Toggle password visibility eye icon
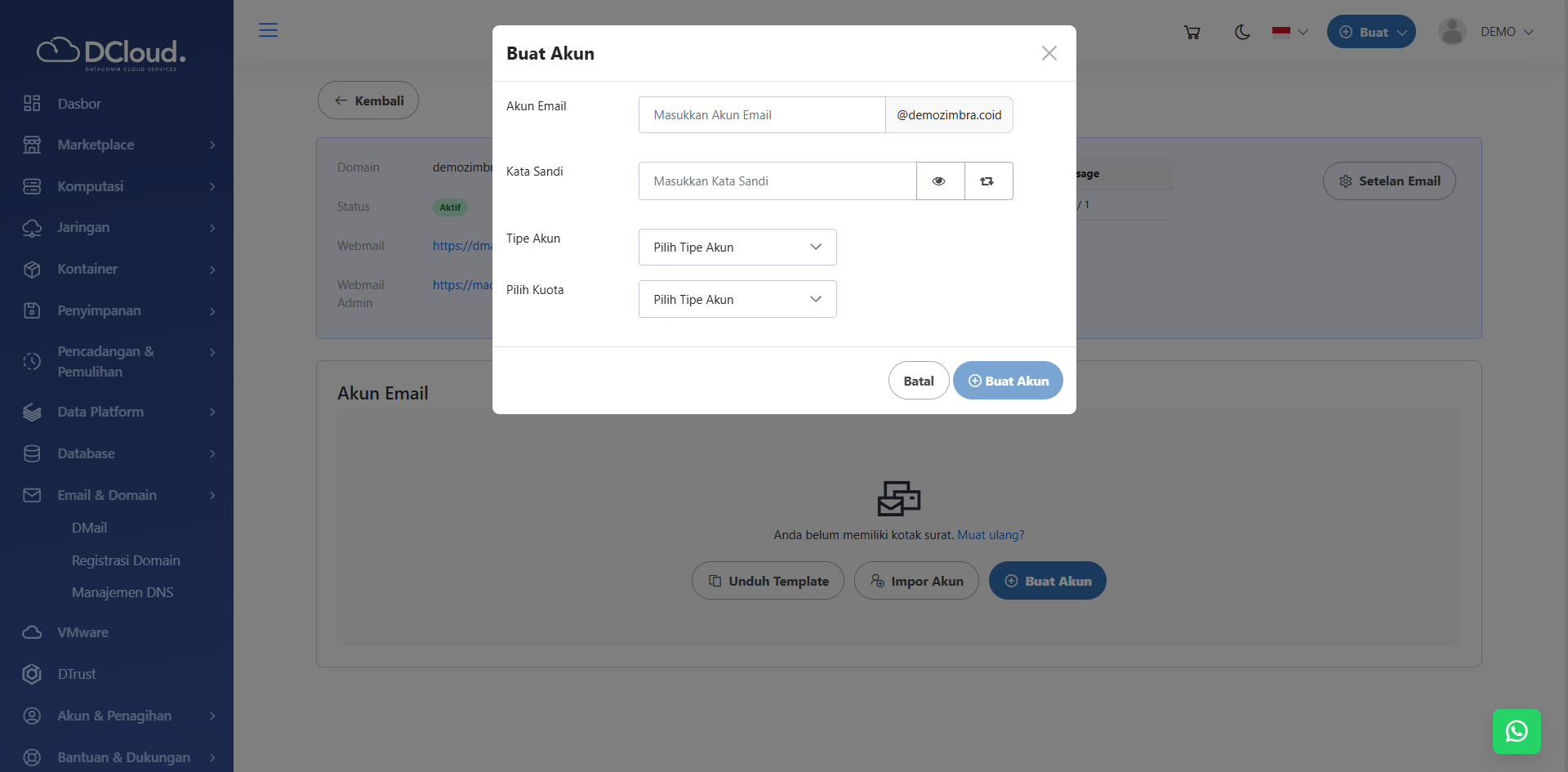The image size is (1568, 772). pos(939,181)
